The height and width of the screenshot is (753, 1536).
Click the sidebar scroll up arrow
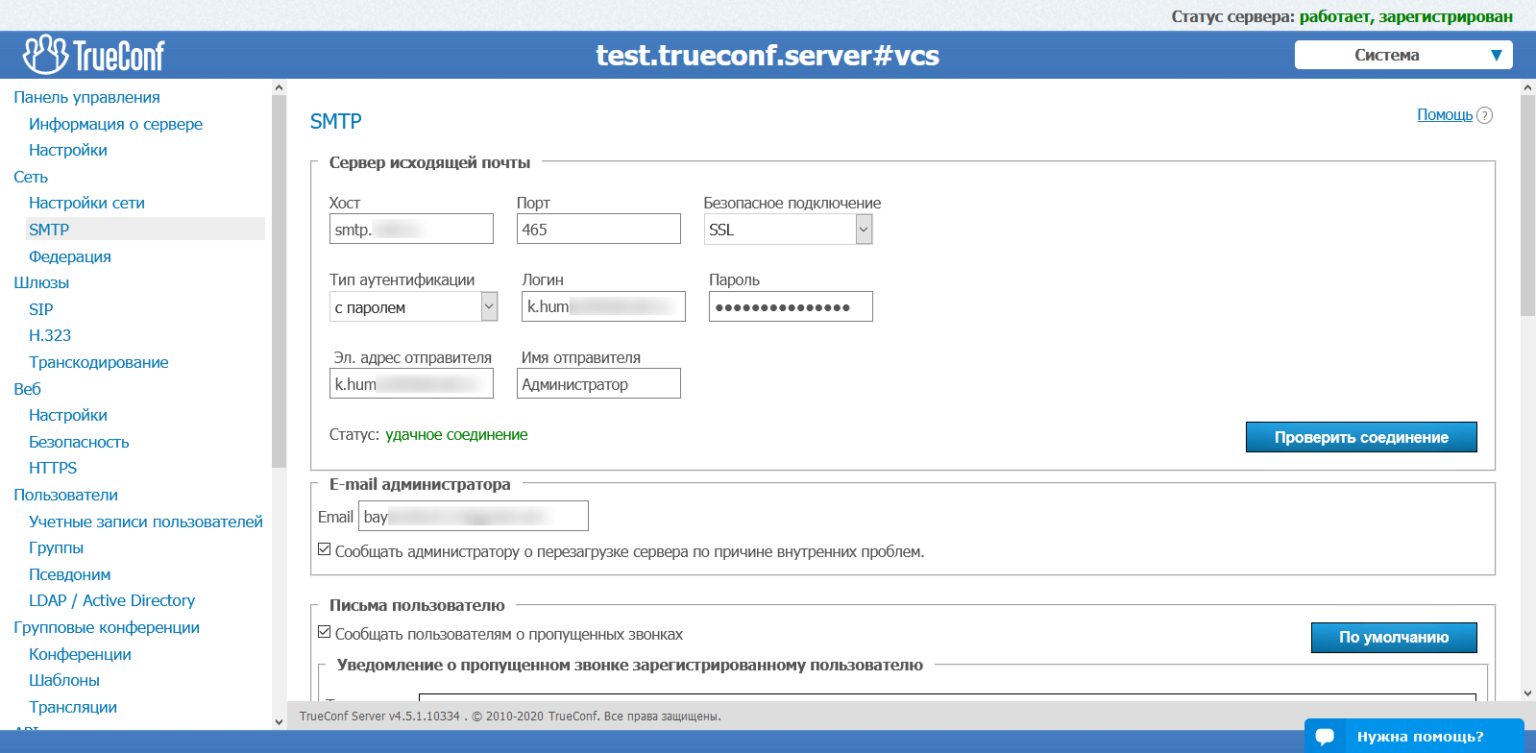pyautogui.click(x=278, y=88)
